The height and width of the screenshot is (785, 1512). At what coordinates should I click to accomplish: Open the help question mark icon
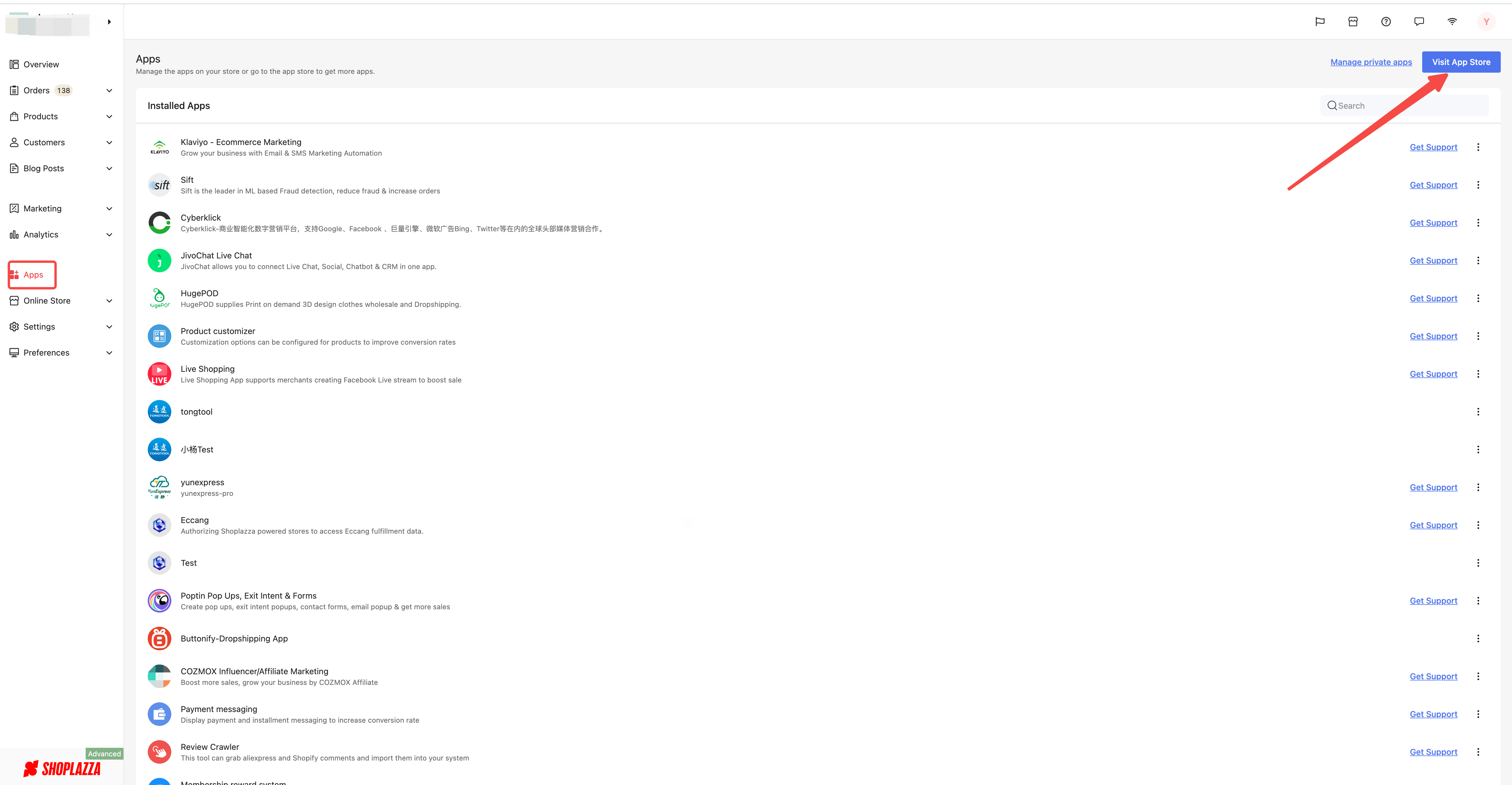1386,22
